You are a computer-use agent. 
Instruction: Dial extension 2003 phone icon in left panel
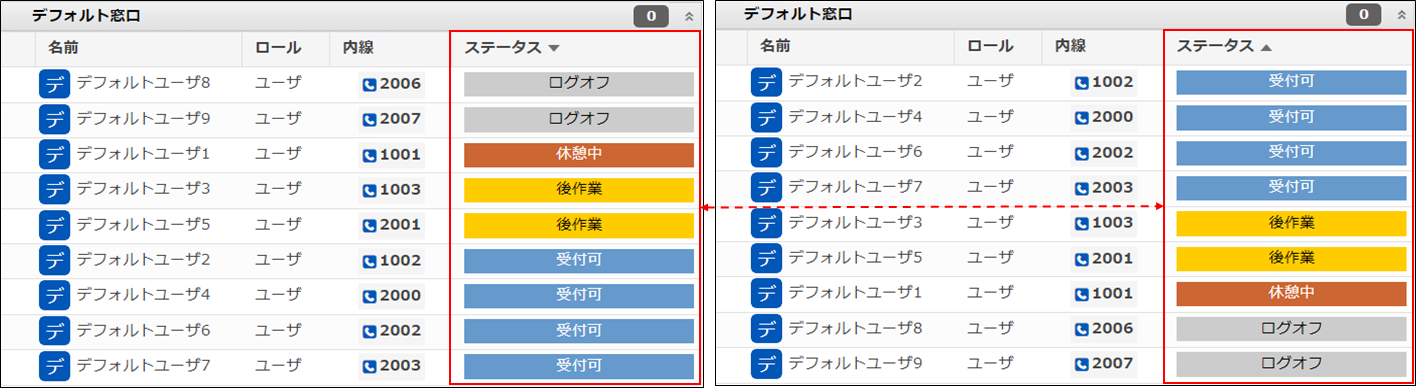click(x=369, y=367)
